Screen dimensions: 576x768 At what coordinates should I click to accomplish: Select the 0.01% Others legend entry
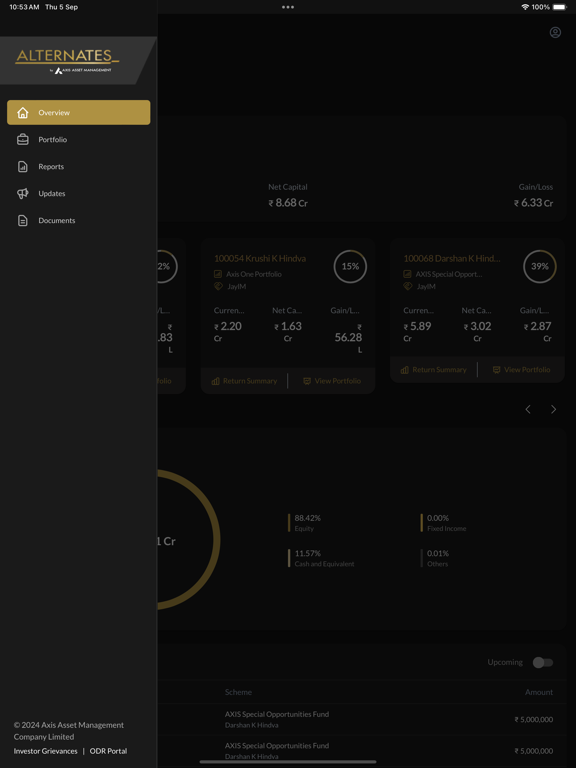coord(437,558)
